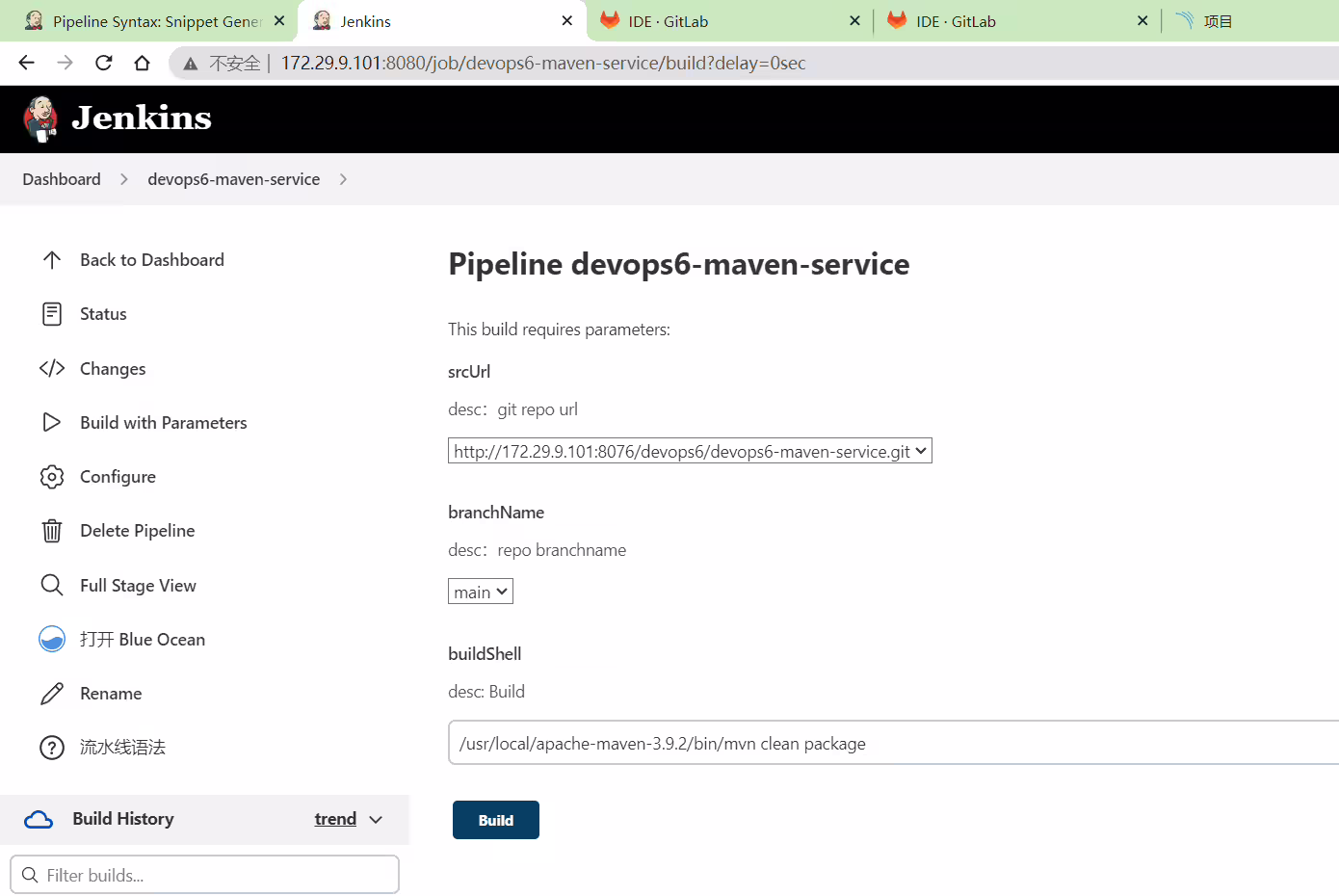The height and width of the screenshot is (896, 1339).
Task: Open the 流水线语法 sidebar link
Action: tap(122, 748)
